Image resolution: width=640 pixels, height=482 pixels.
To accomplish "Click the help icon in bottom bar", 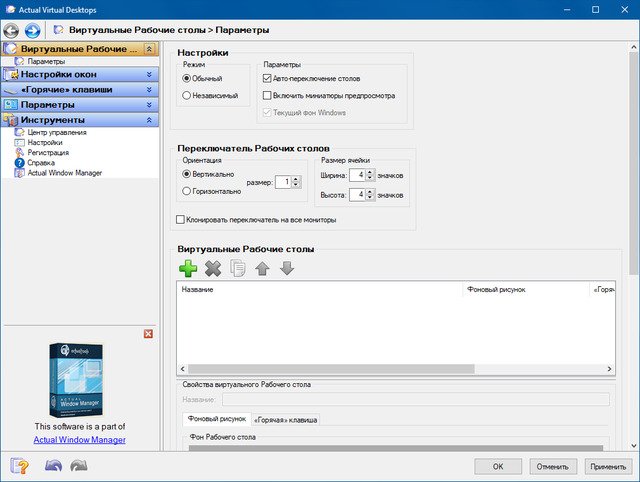I will coord(20,466).
